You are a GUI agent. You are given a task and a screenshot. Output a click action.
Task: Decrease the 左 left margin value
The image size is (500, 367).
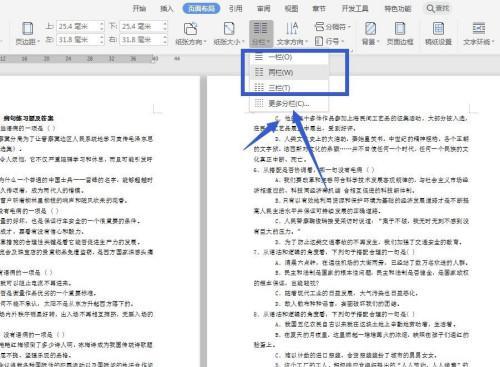[102, 43]
